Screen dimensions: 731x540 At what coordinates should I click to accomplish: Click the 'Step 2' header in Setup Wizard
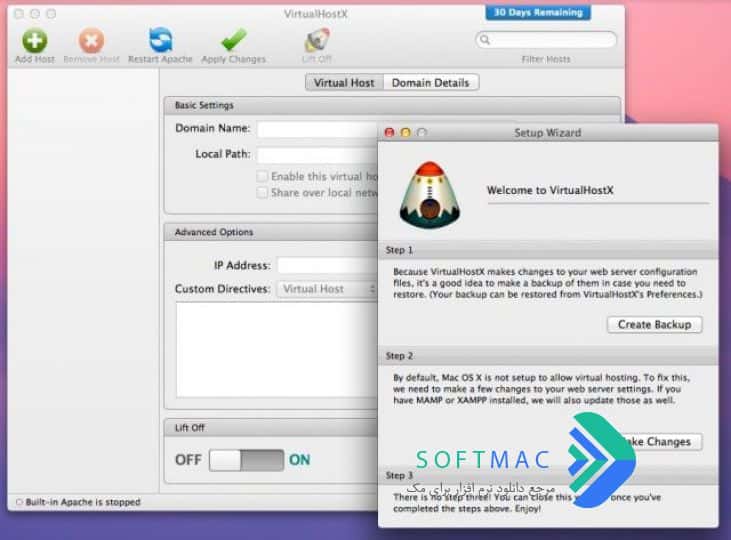click(x=399, y=356)
